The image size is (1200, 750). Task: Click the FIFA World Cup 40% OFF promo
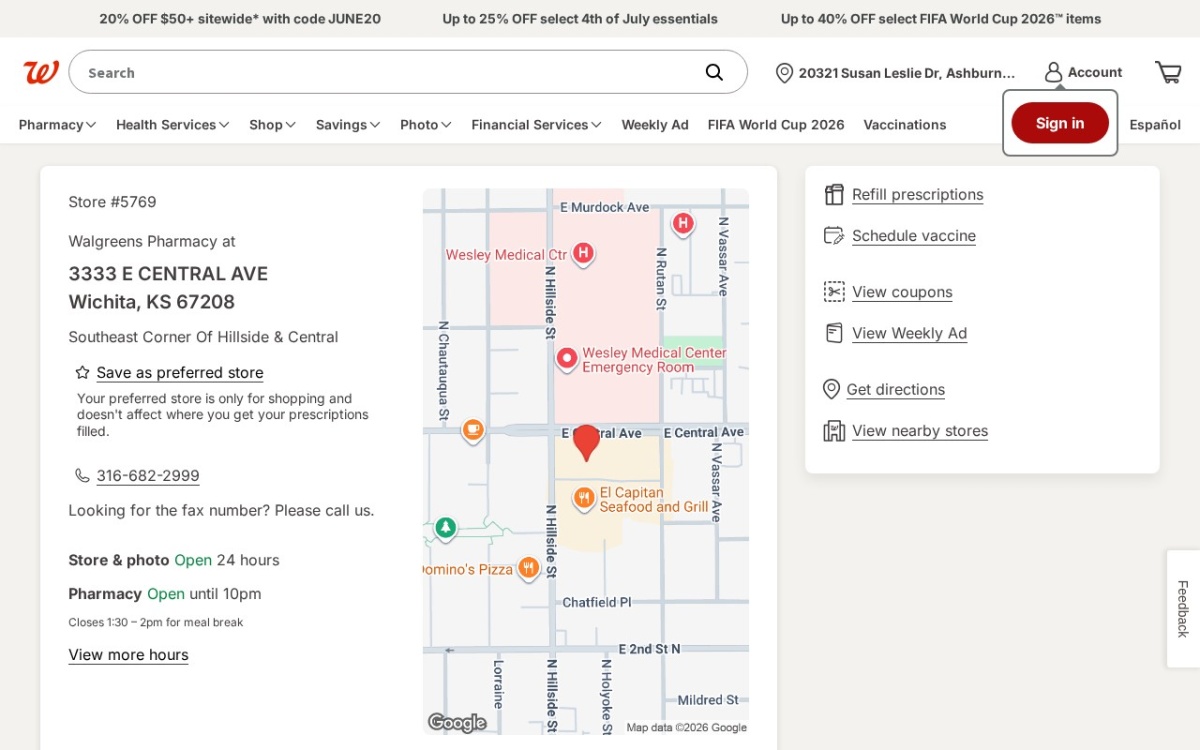click(x=941, y=18)
